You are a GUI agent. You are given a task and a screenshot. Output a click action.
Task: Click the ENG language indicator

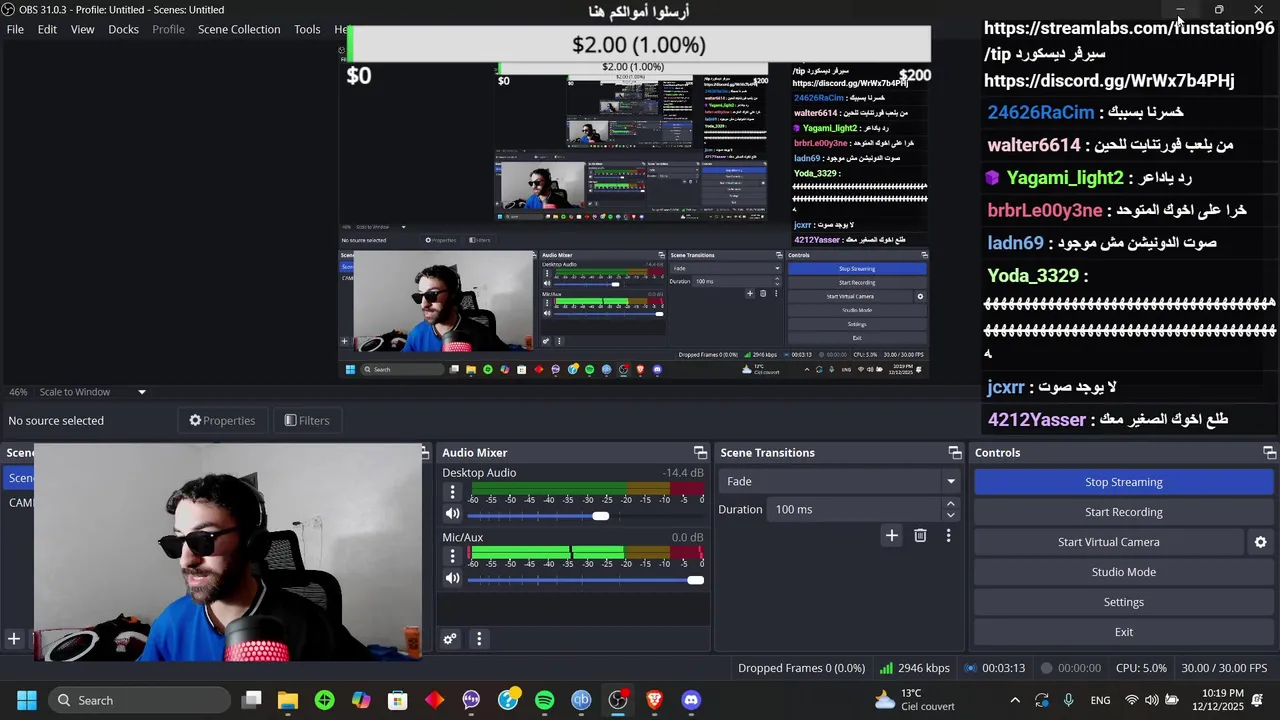click(x=1100, y=700)
